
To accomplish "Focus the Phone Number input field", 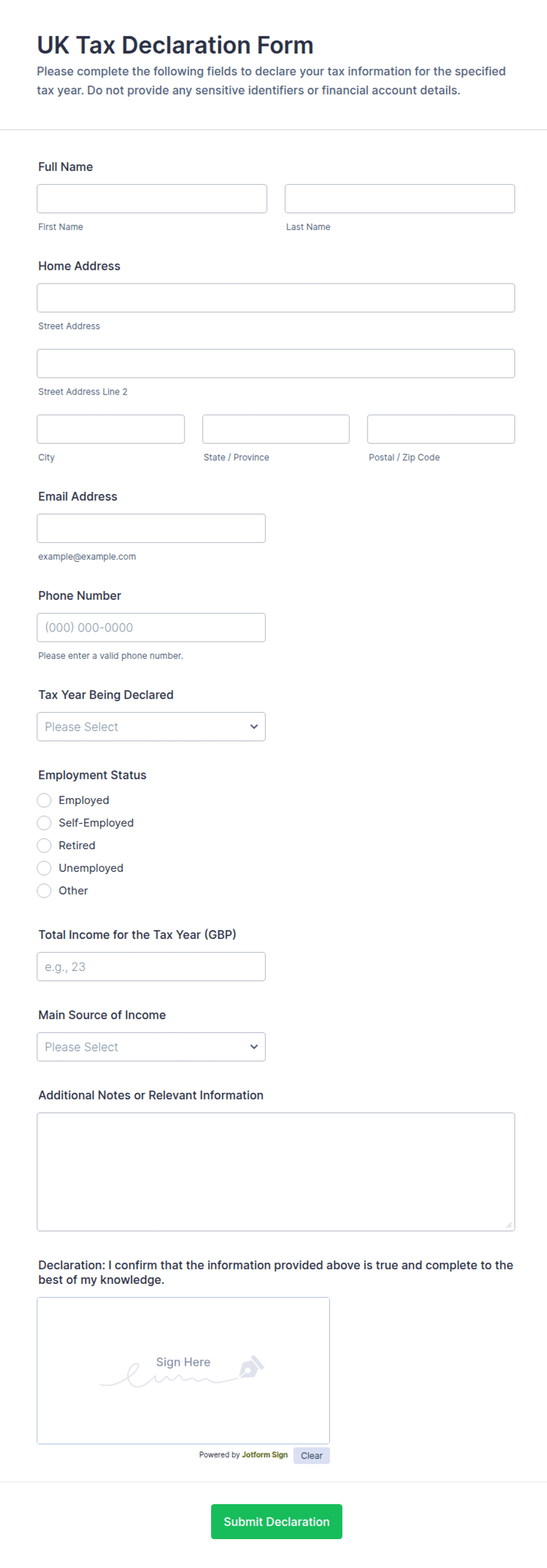I will point(151,627).
